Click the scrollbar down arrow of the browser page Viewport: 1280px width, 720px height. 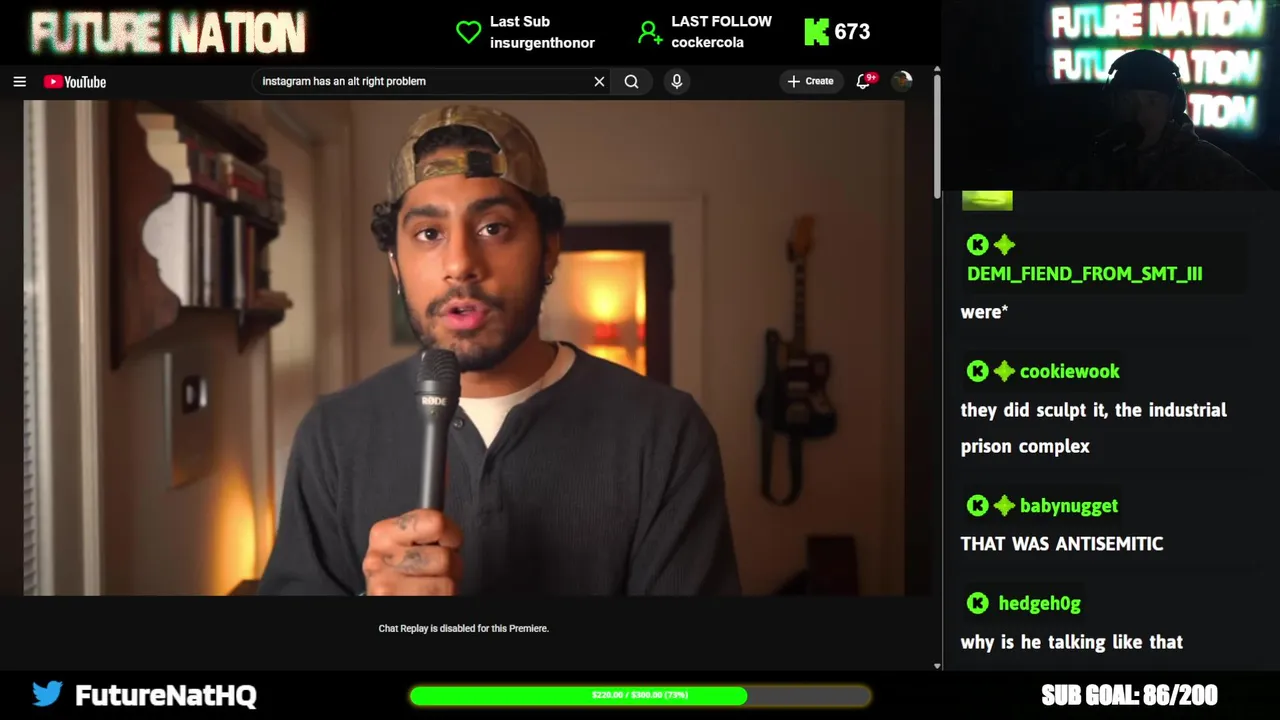[x=937, y=666]
